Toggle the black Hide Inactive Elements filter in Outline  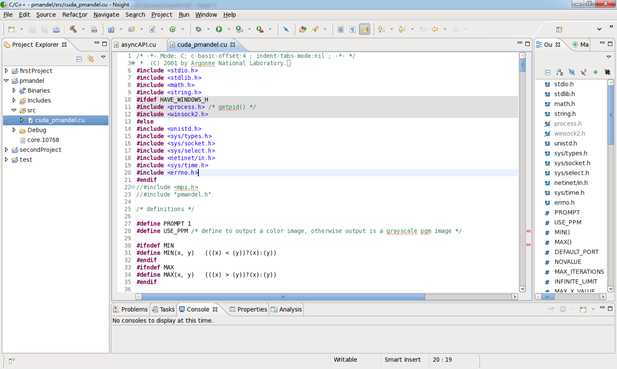click(x=607, y=72)
